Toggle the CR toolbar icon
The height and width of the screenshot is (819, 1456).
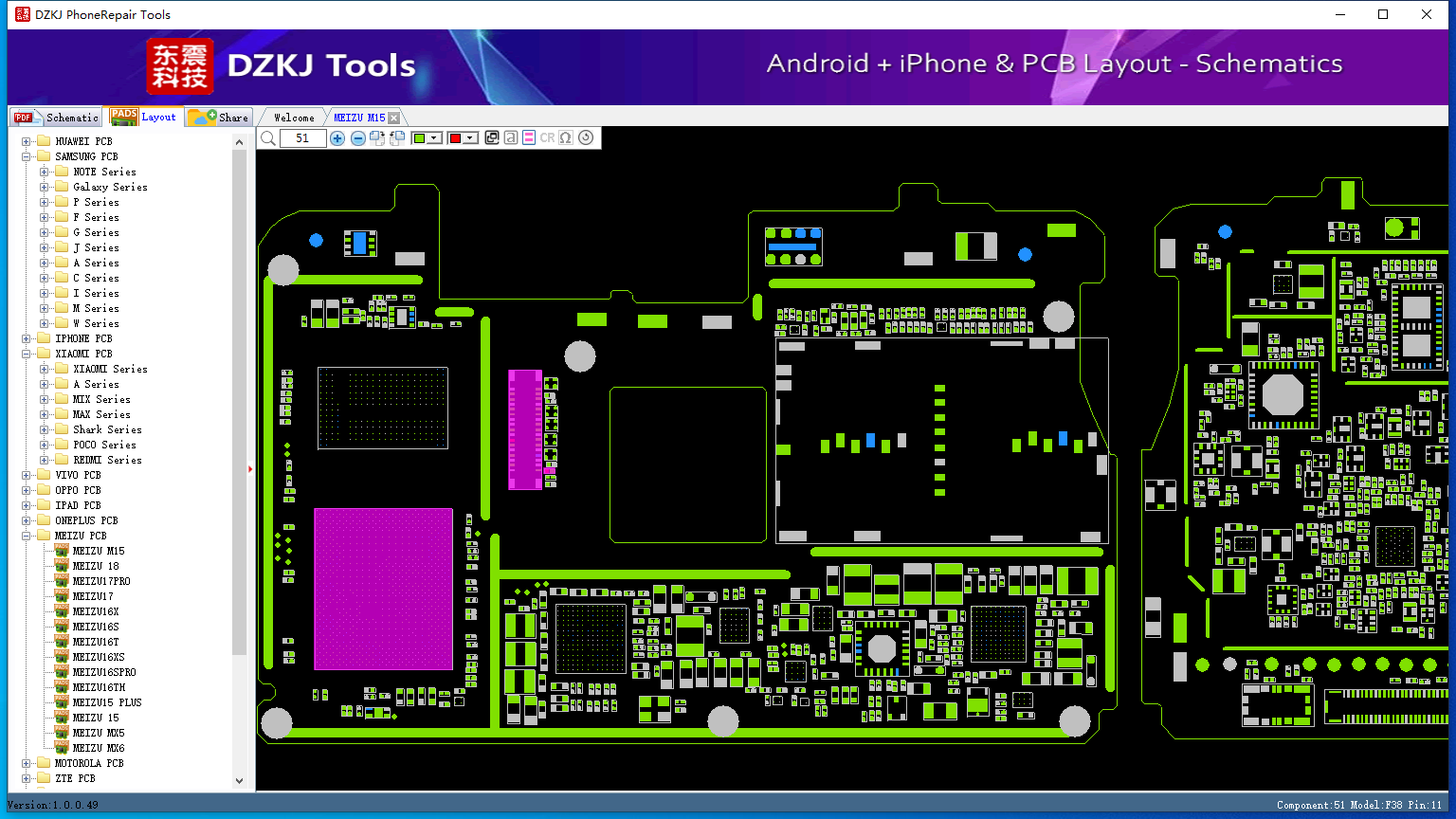(x=547, y=138)
